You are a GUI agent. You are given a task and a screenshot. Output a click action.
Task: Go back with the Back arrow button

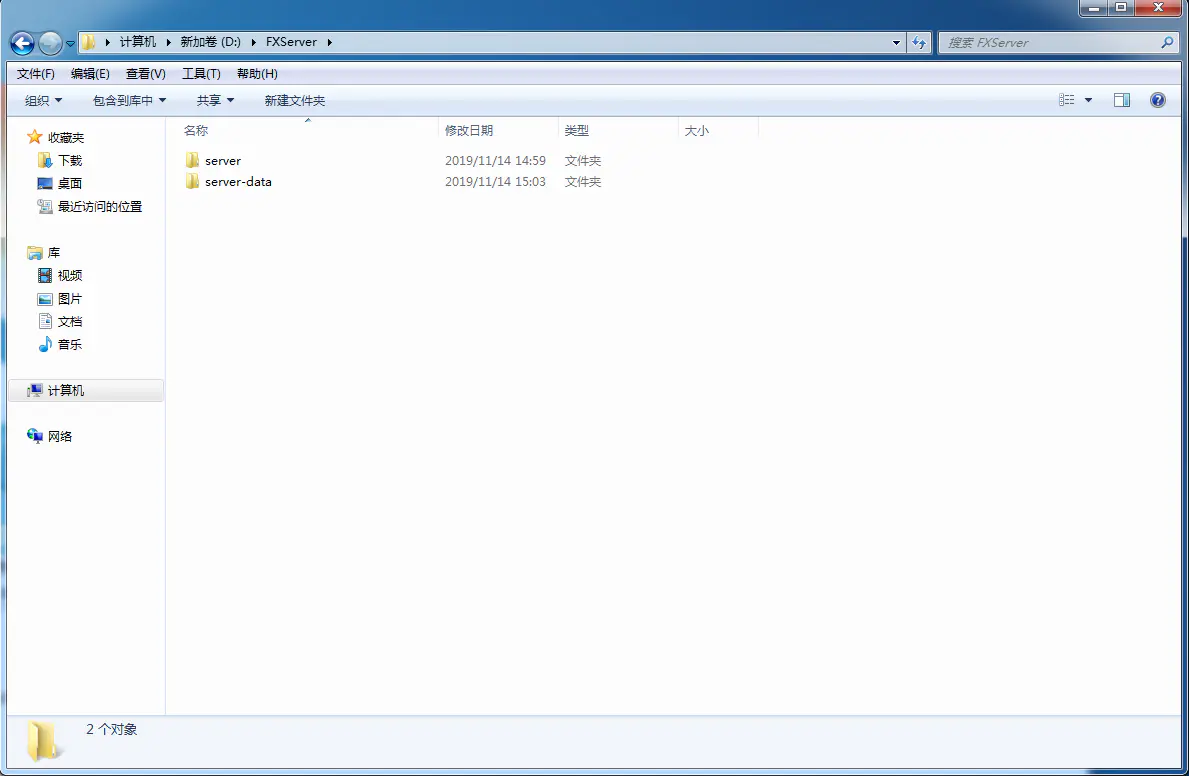coord(23,43)
